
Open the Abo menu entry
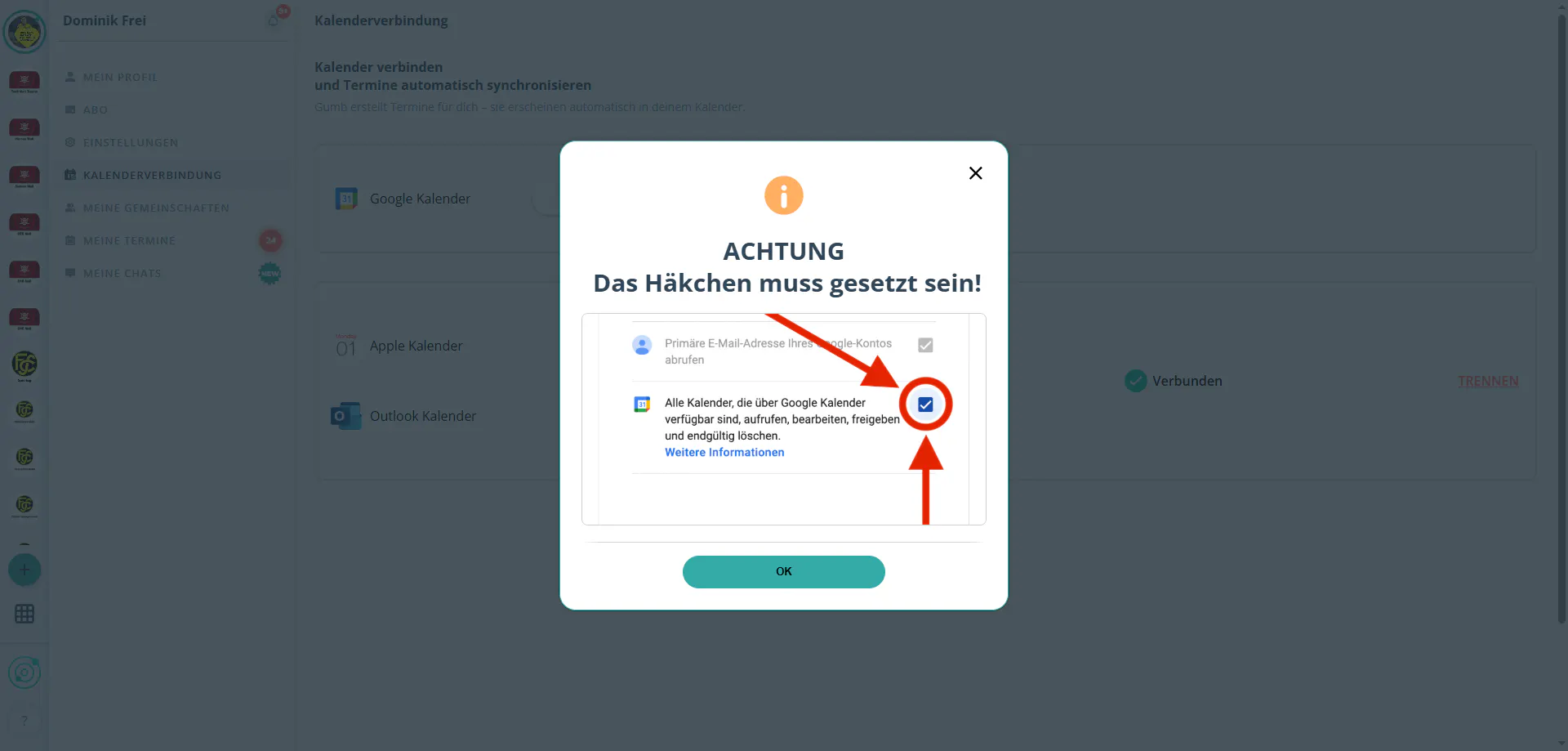point(96,110)
